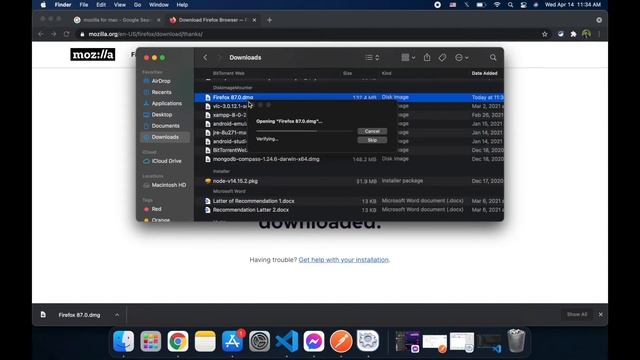Open Finder from the Dock
Screen dimensions: 640x360
pyautogui.click(x=123, y=341)
